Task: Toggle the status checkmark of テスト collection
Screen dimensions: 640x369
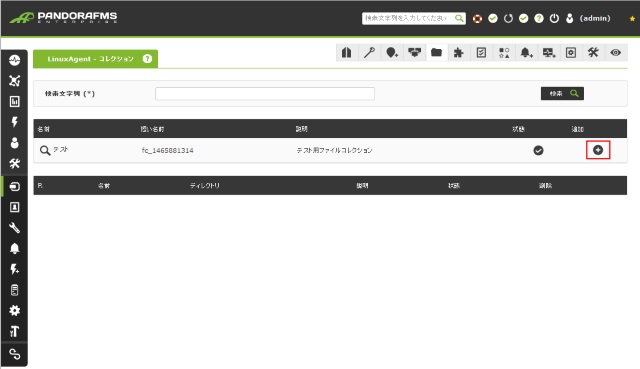Action: click(x=538, y=150)
